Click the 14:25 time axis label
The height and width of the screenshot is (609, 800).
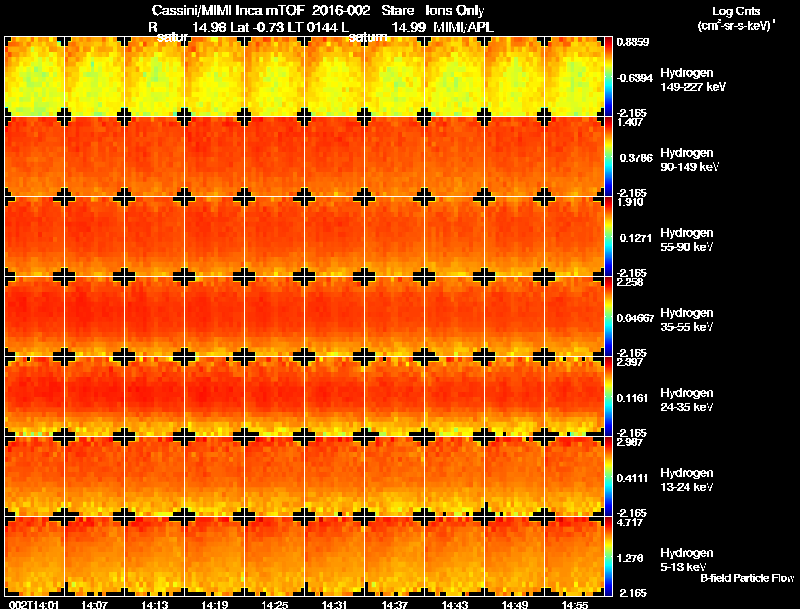pyautogui.click(x=274, y=605)
